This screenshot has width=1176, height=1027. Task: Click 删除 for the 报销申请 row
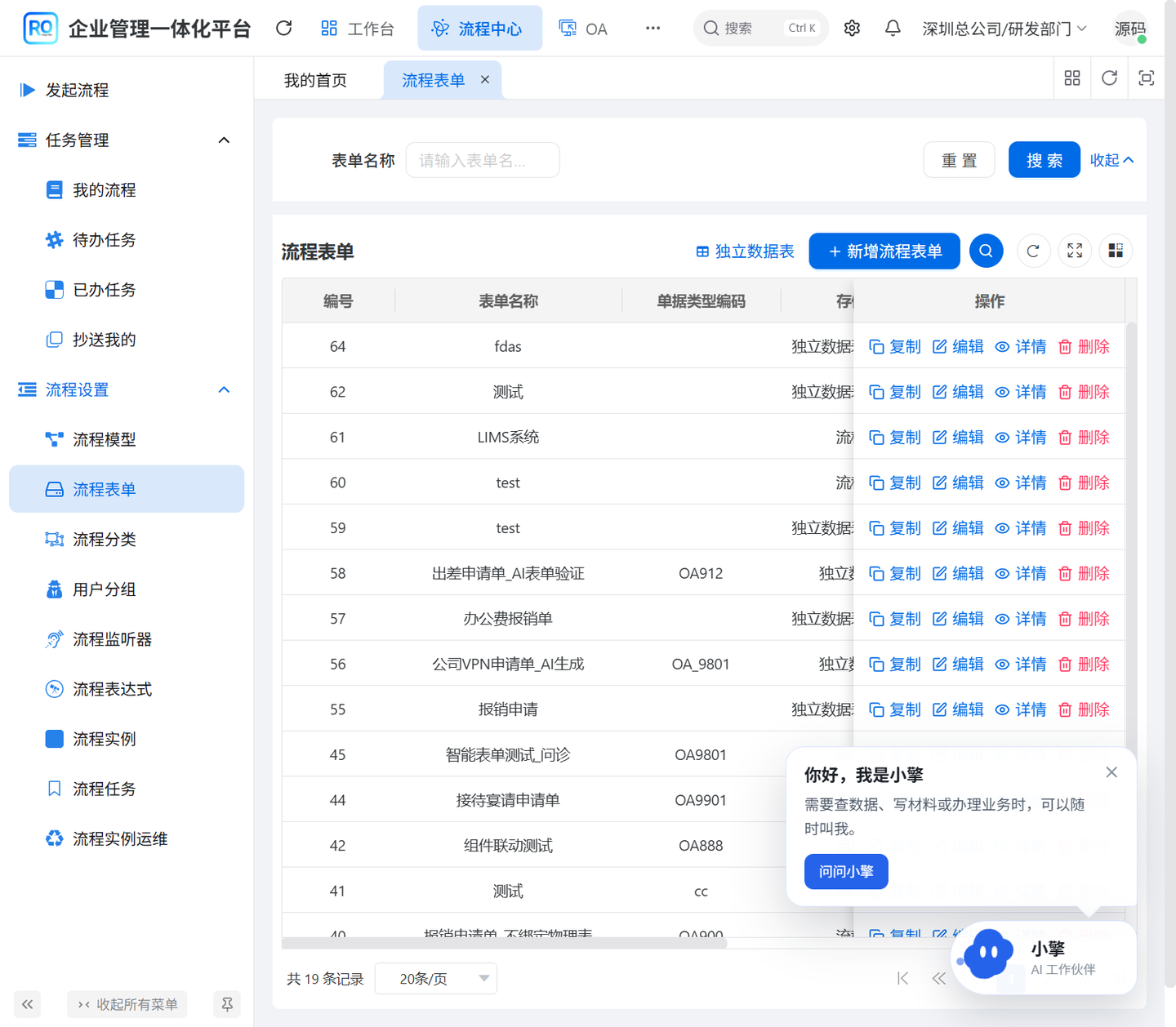tap(1084, 710)
